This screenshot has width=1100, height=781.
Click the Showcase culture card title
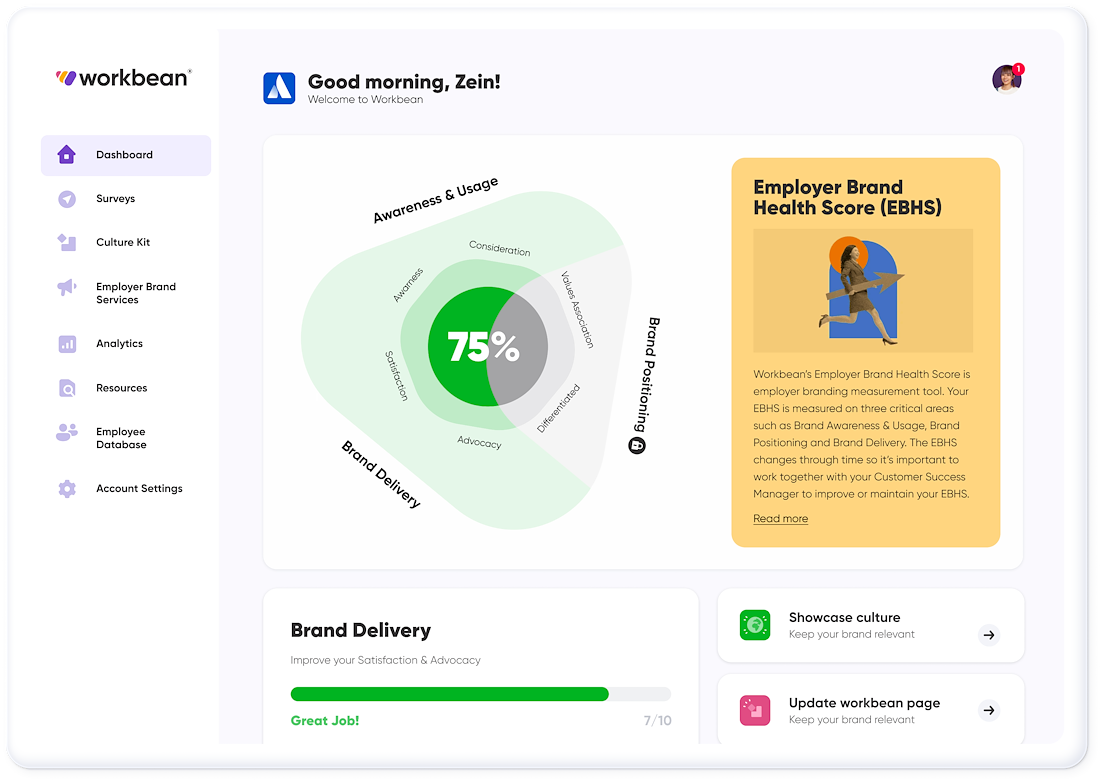(844, 618)
